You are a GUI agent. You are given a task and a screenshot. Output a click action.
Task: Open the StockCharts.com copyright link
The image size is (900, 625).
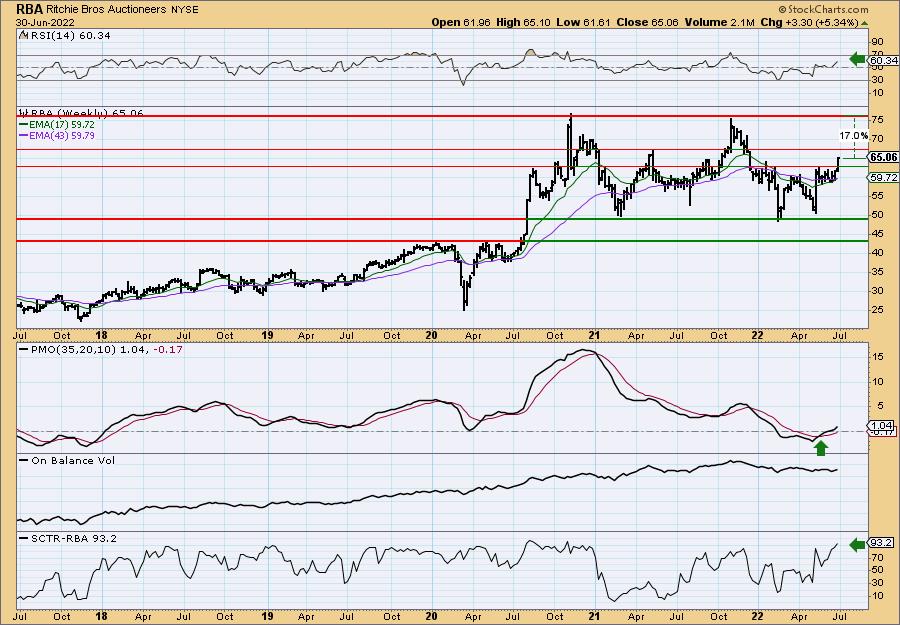pos(823,10)
